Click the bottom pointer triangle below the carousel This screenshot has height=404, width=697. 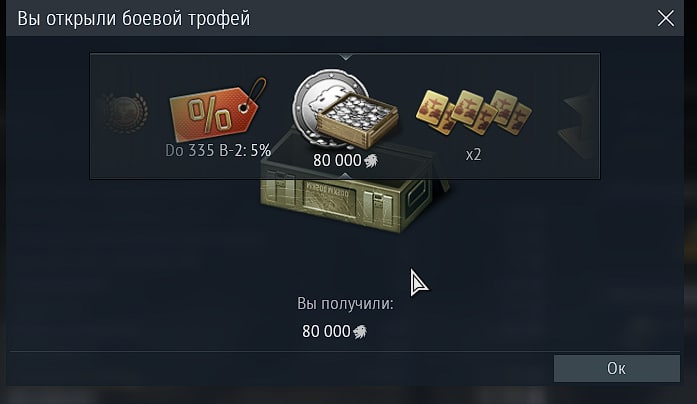(346, 176)
